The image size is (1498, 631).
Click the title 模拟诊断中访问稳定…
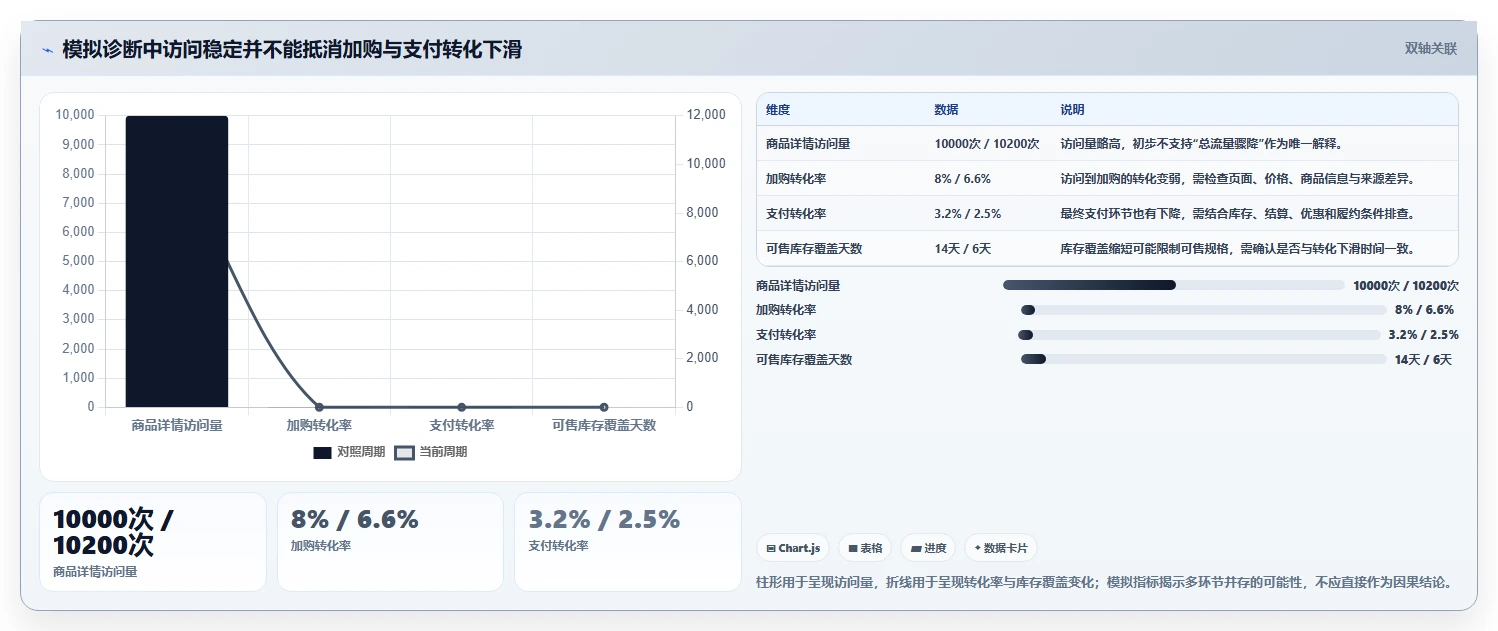point(292,50)
